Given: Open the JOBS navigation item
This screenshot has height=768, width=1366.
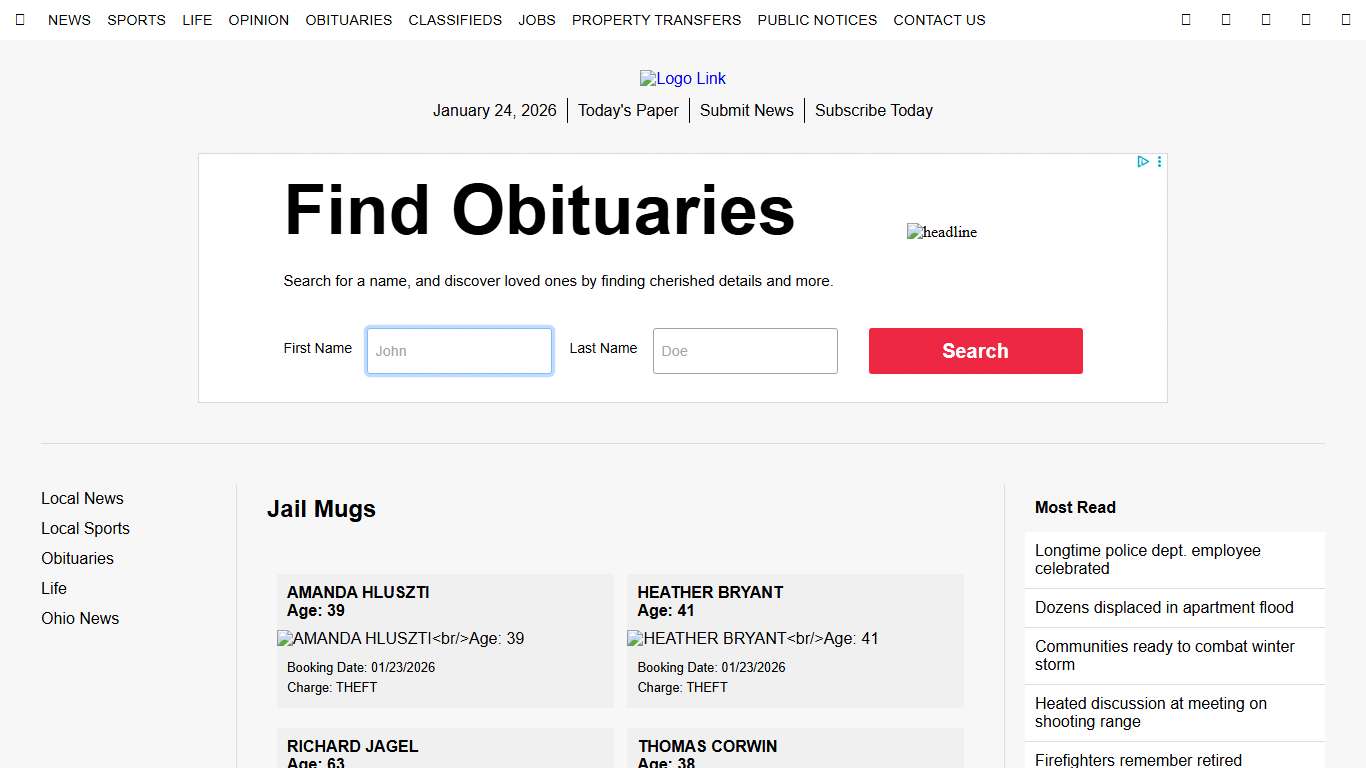Looking at the screenshot, I should [x=537, y=20].
